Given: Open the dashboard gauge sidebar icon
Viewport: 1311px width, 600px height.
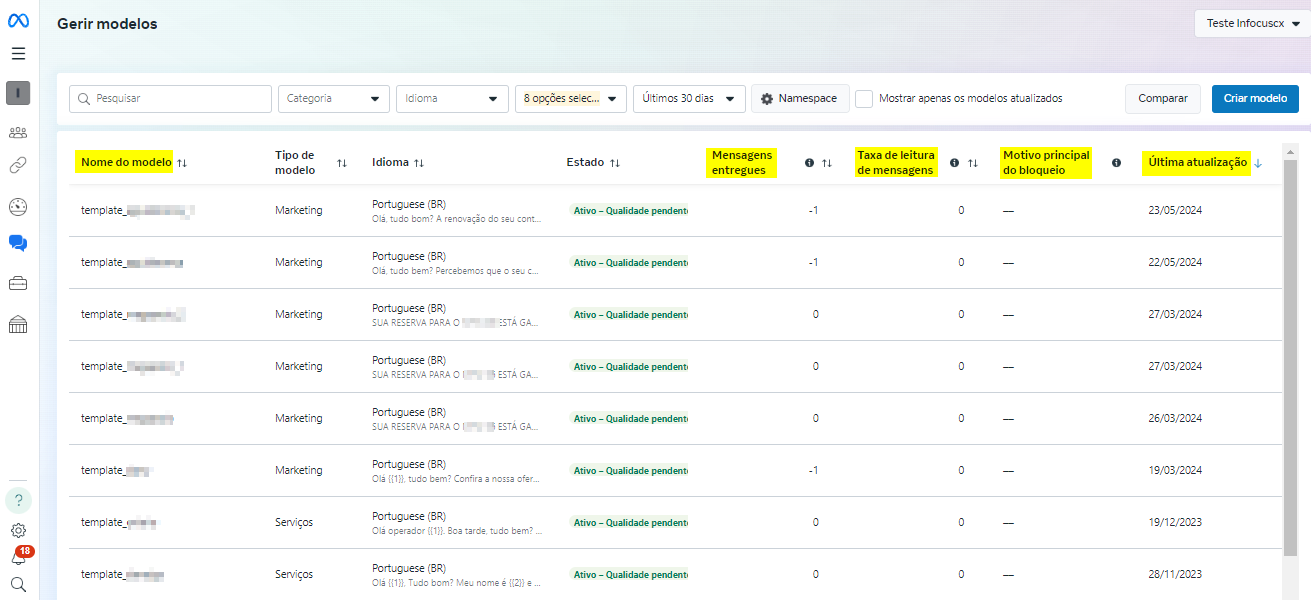Looking at the screenshot, I should pyautogui.click(x=18, y=207).
